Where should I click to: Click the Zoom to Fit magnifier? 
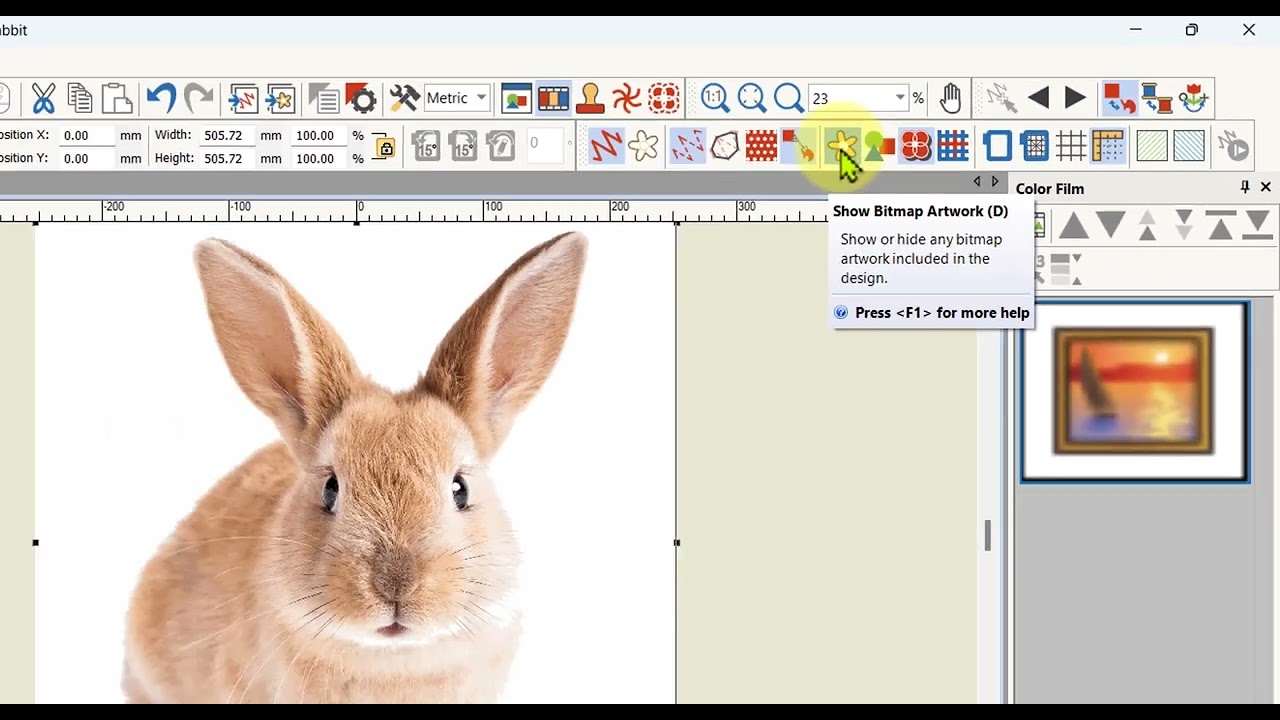point(751,98)
